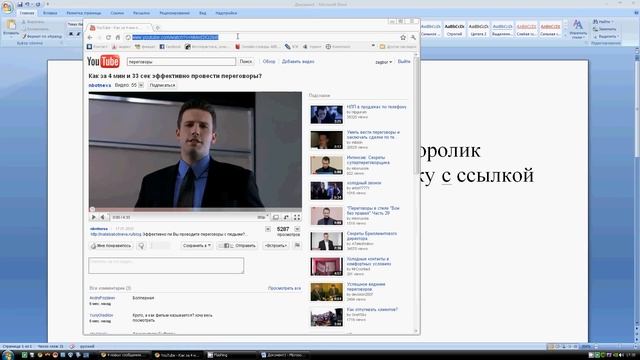Click the highlighted Chrome address bar URL
640x360 pixels.
[175, 37]
